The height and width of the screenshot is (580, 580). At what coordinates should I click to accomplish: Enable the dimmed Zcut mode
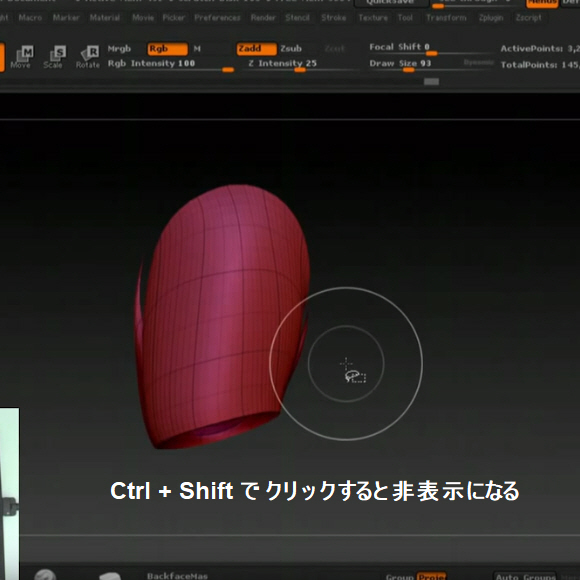334,48
